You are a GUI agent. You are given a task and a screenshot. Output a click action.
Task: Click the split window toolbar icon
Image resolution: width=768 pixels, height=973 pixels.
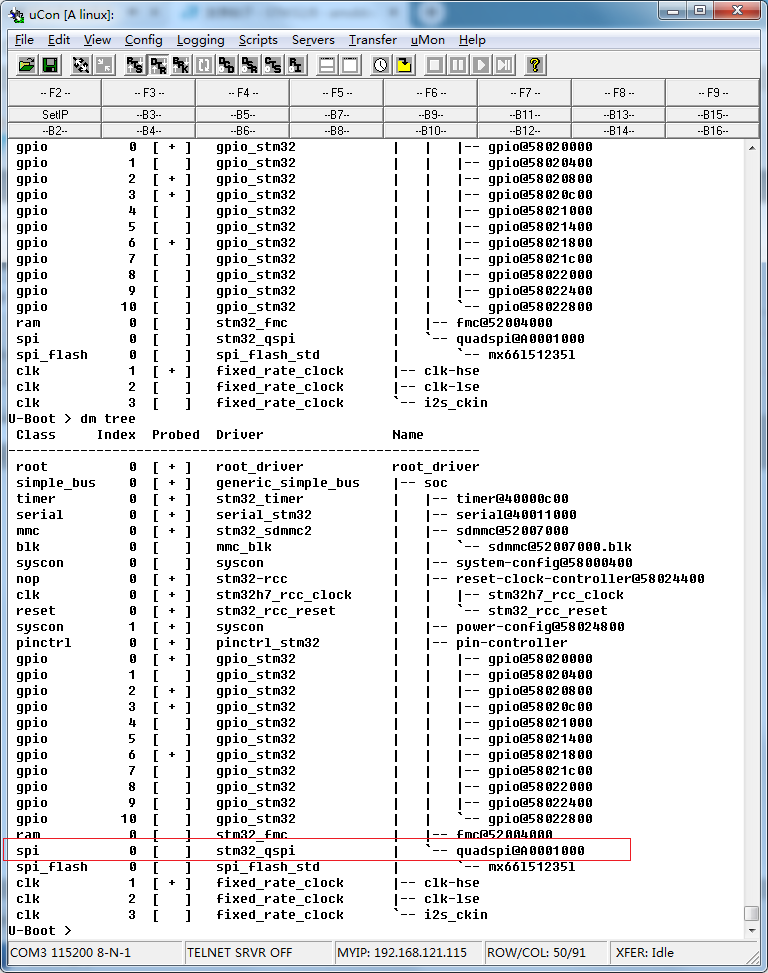pos(327,65)
